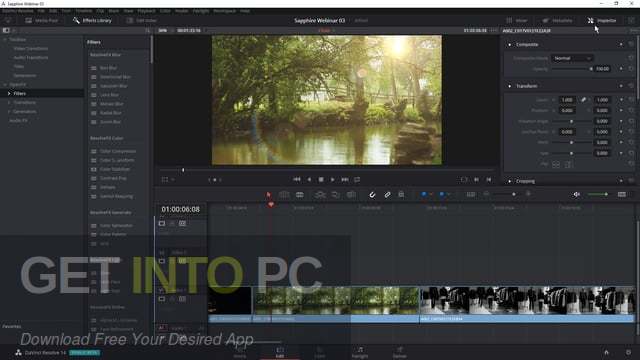
Task: Switch to the Color page tab
Action: (320, 353)
